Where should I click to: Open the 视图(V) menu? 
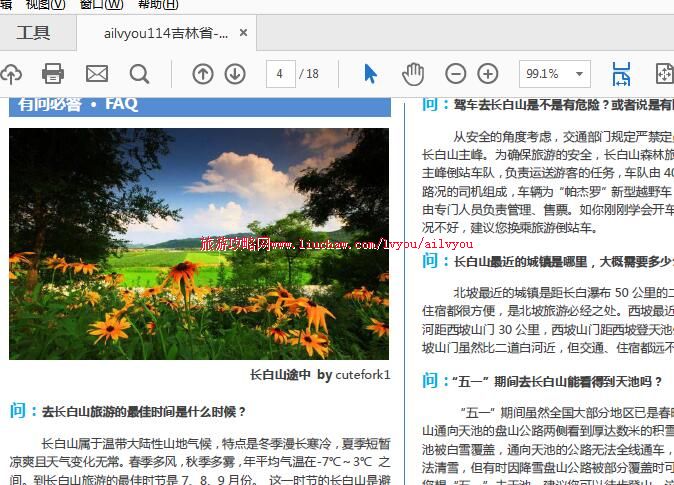pyautogui.click(x=45, y=5)
